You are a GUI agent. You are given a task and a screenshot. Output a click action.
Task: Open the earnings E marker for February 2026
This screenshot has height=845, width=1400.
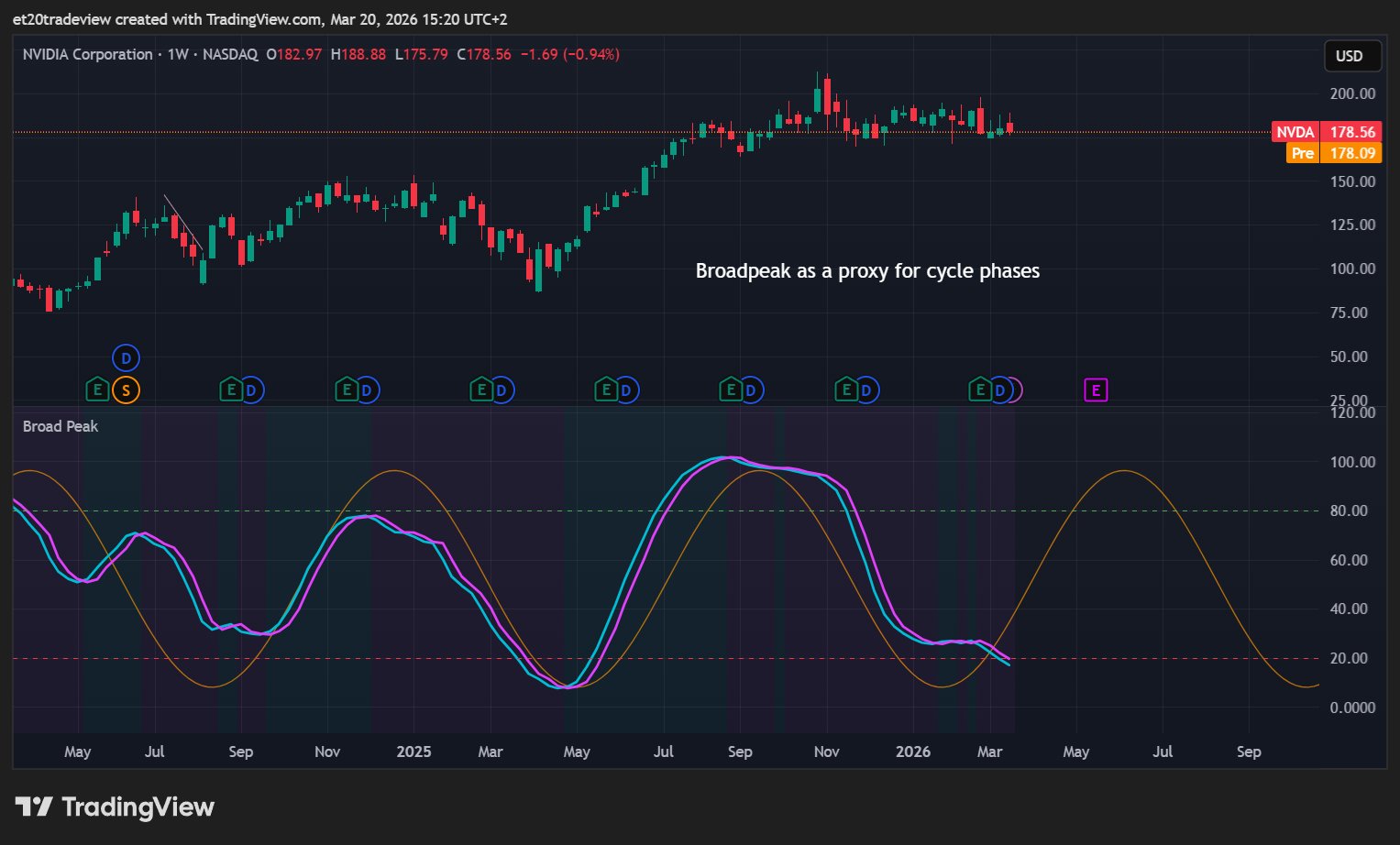[980, 390]
